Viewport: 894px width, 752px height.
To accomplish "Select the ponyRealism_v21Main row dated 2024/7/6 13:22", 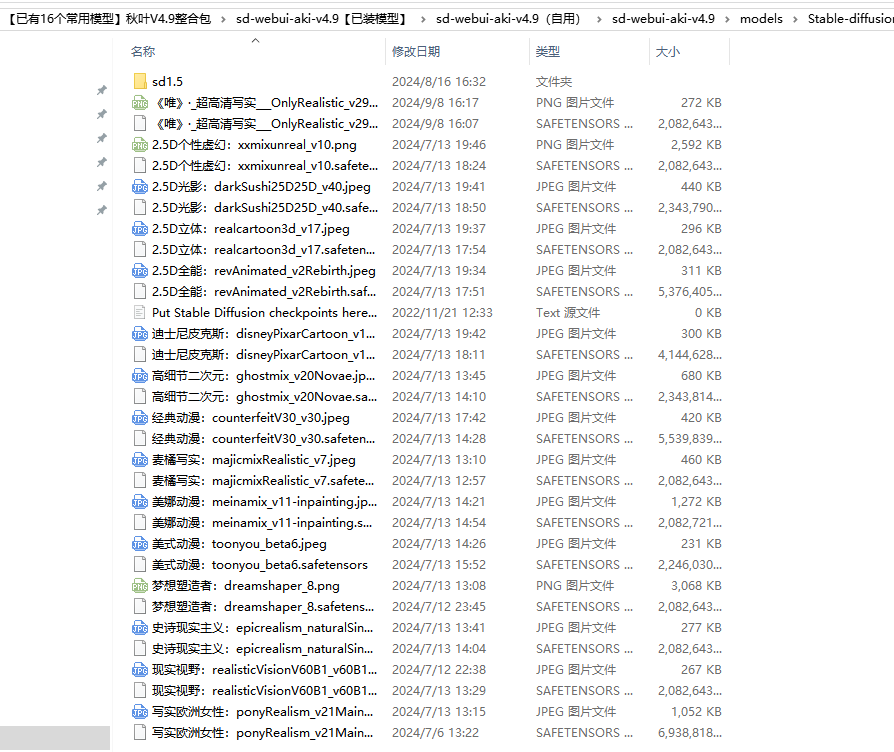I will point(428,733).
